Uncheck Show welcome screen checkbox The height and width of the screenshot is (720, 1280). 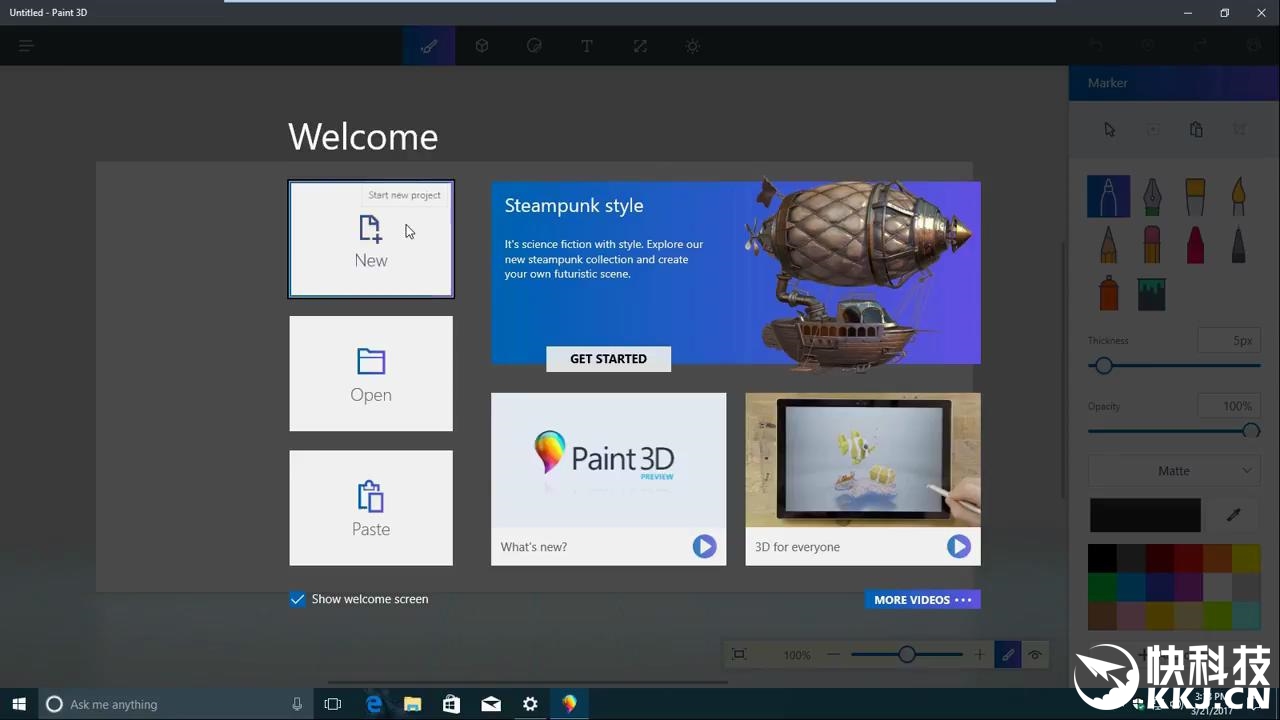(x=297, y=599)
